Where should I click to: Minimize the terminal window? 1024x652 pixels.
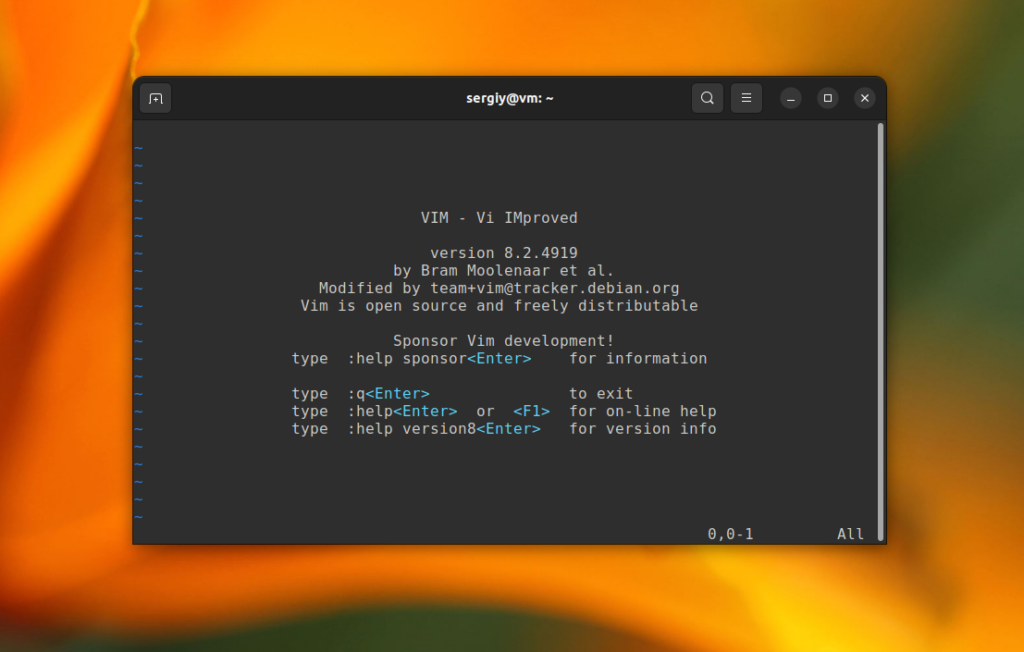pyautogui.click(x=791, y=98)
